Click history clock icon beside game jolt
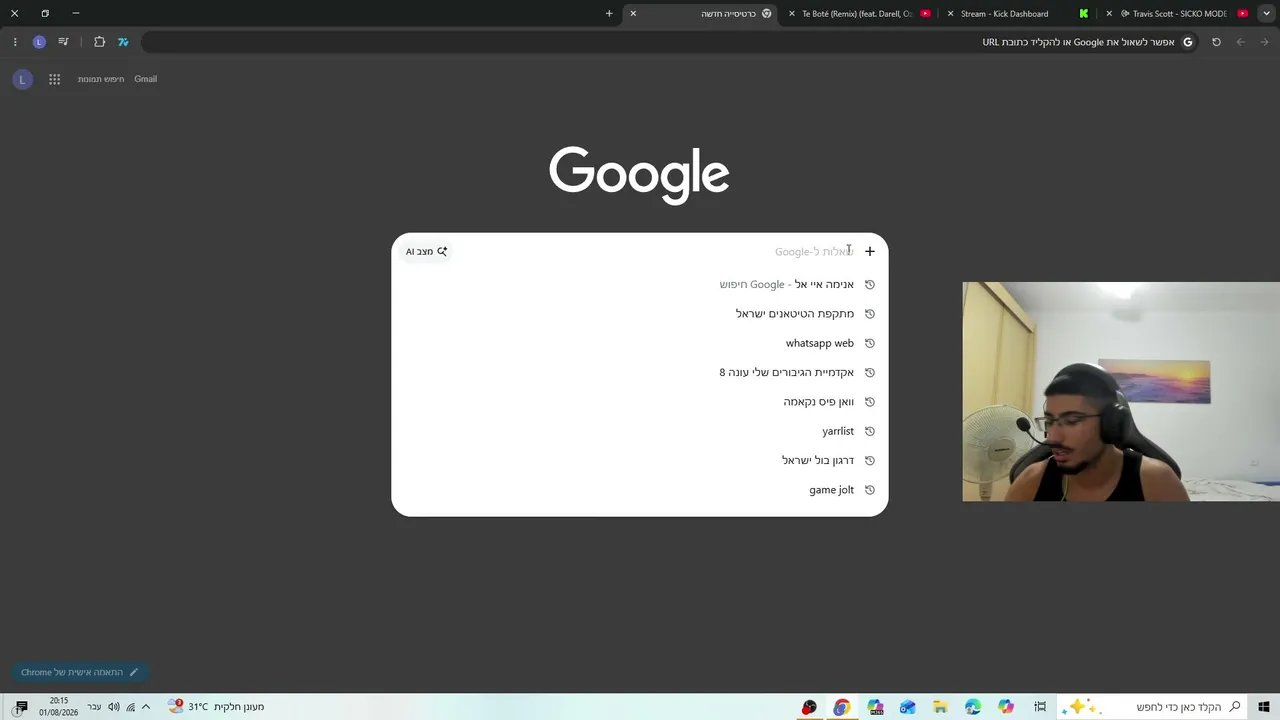The height and width of the screenshot is (720, 1280). click(x=870, y=490)
